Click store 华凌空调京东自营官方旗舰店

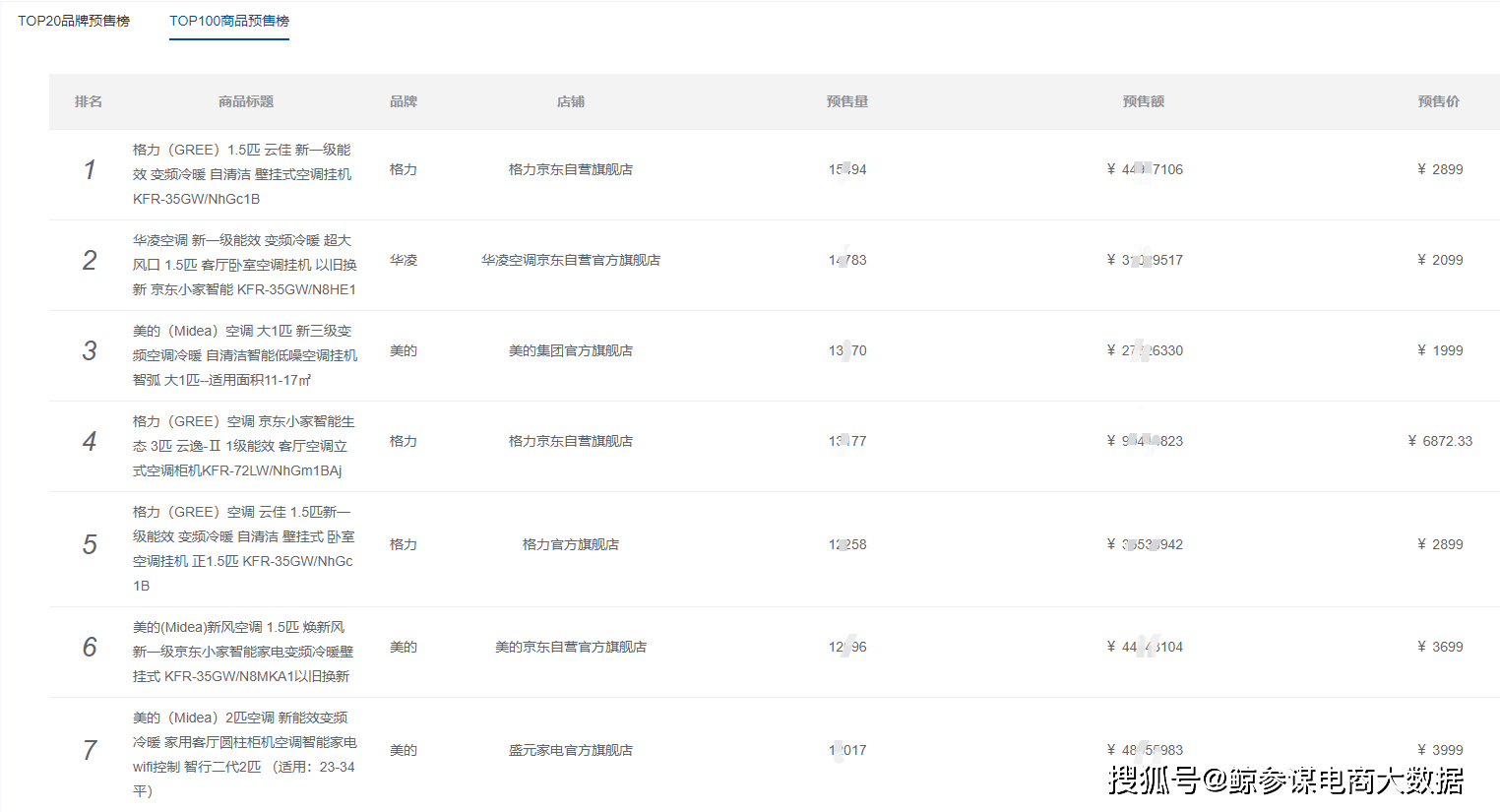tap(571, 260)
